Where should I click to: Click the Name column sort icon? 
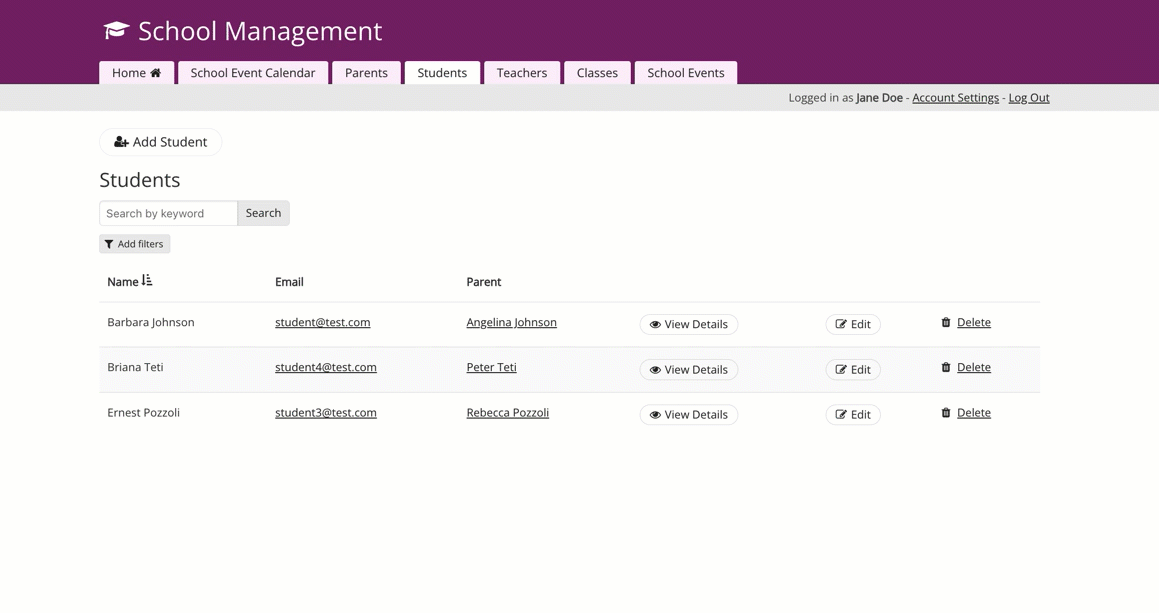tap(147, 281)
